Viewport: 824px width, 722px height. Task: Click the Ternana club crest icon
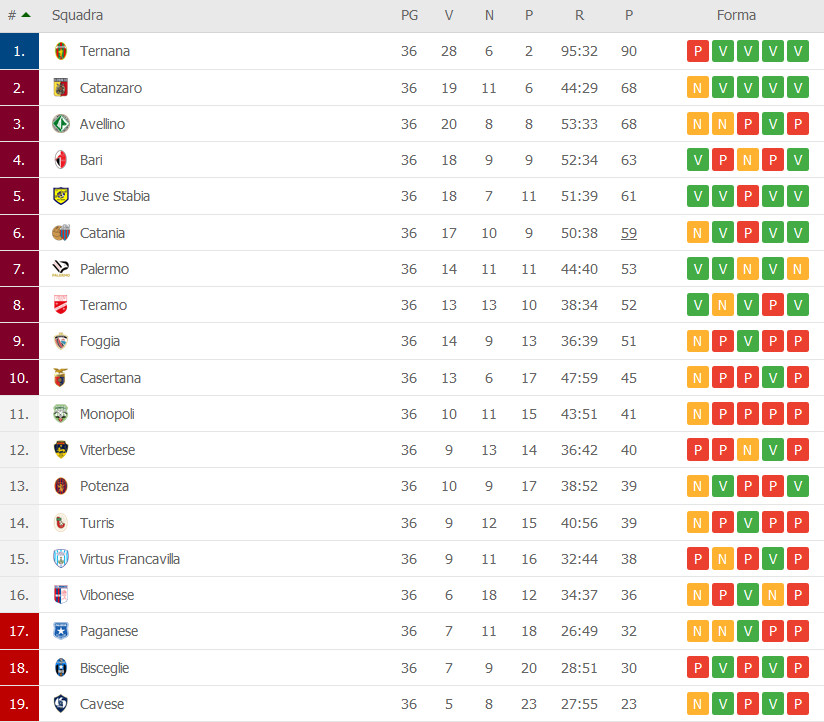coord(61,51)
